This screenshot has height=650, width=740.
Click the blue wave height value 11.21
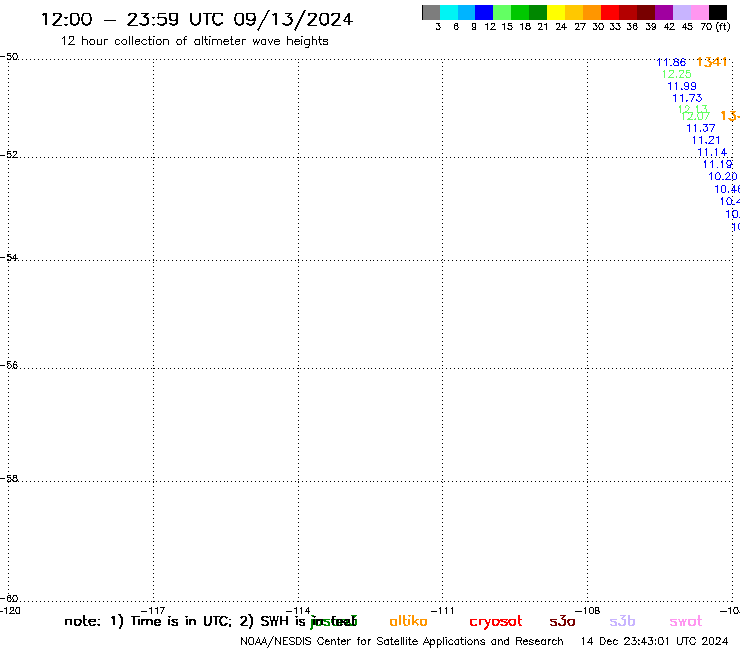[706, 140]
